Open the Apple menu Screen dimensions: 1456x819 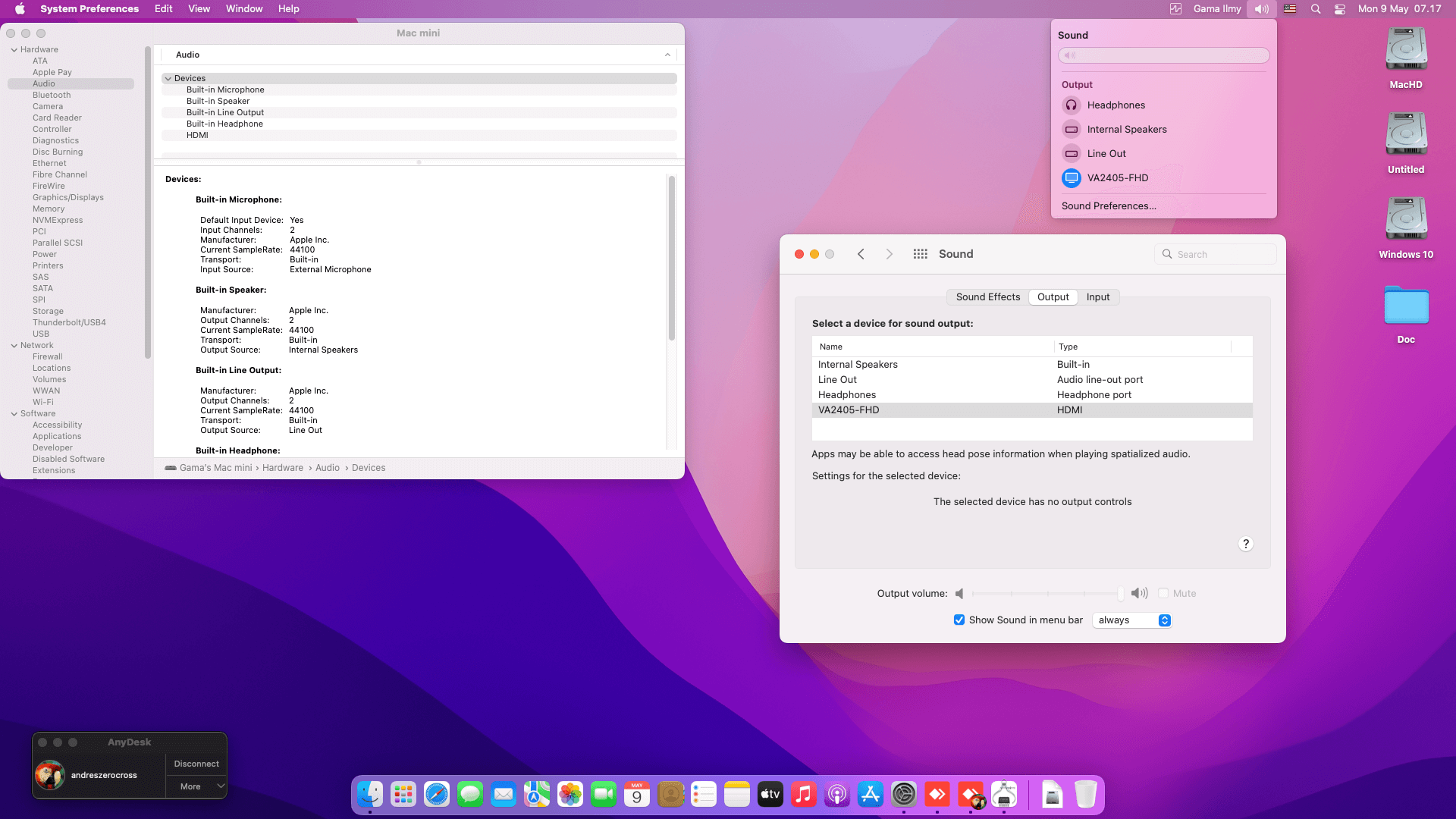click(x=20, y=9)
